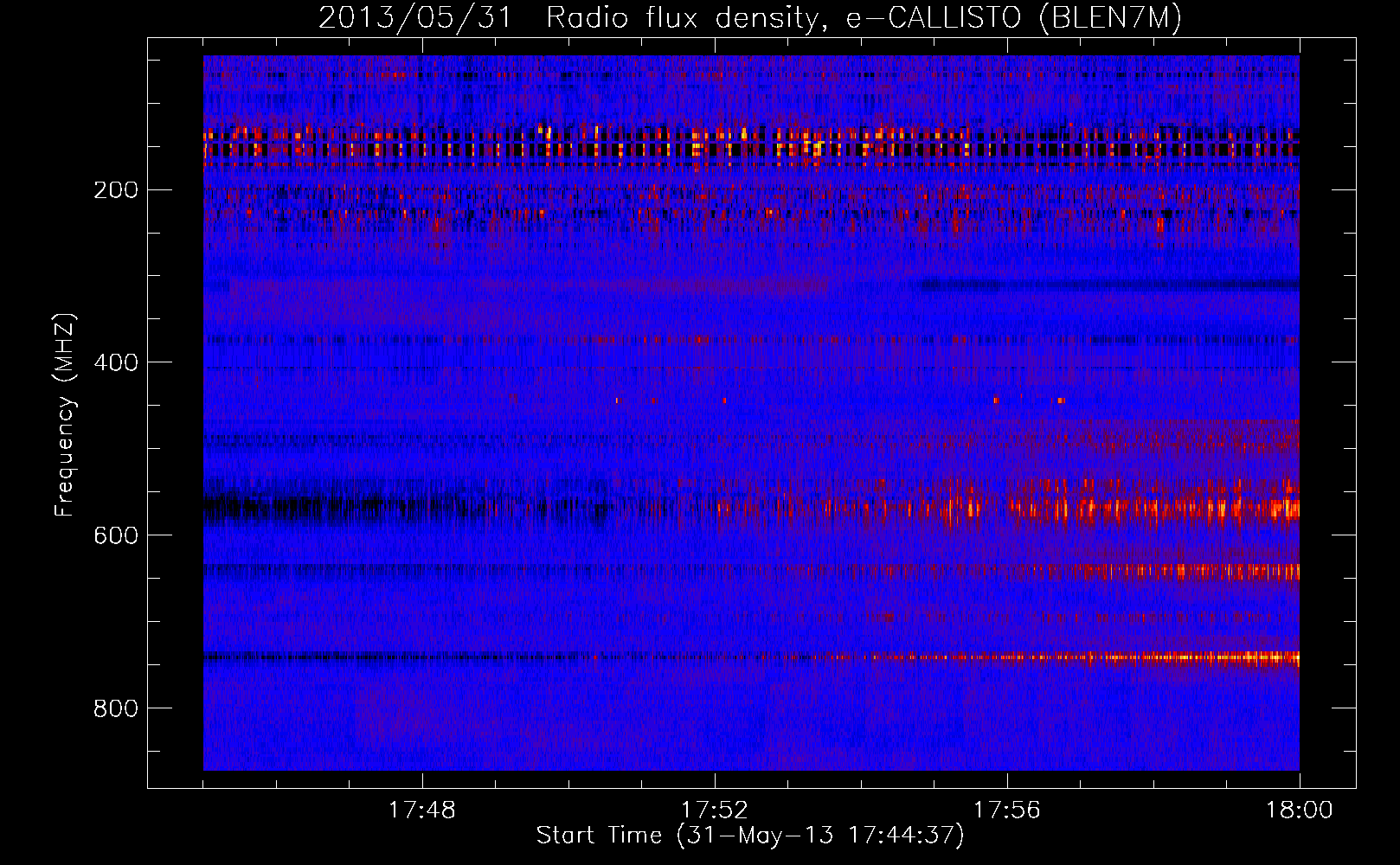Click the 17:56 time tick label
This screenshot has width=1400, height=865.
[1007, 811]
